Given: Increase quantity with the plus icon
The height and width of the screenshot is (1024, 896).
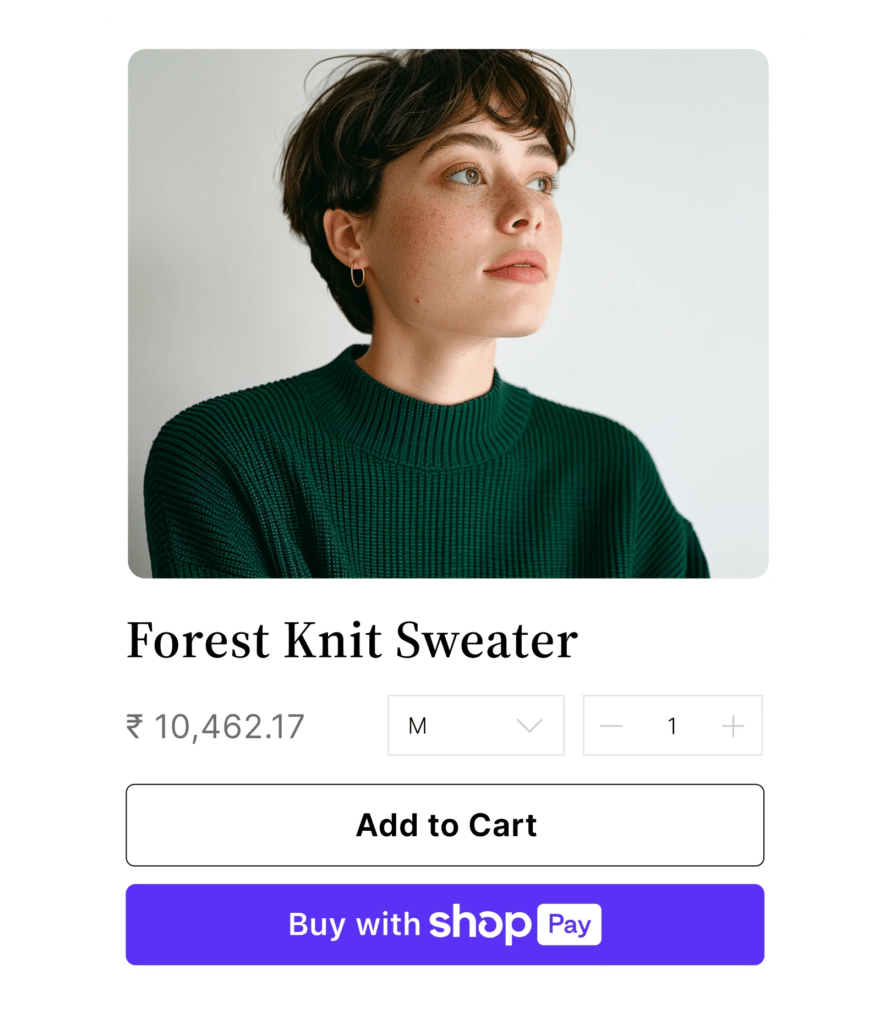Looking at the screenshot, I should pos(733,726).
